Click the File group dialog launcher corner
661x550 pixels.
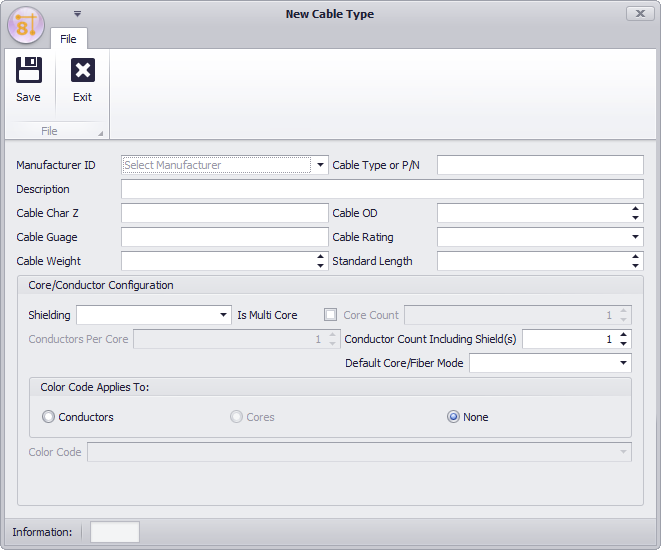100,133
